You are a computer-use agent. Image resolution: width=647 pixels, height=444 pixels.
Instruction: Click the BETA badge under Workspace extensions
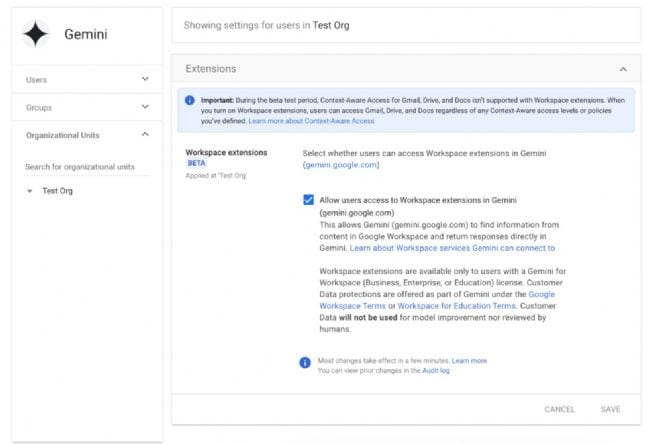196,163
